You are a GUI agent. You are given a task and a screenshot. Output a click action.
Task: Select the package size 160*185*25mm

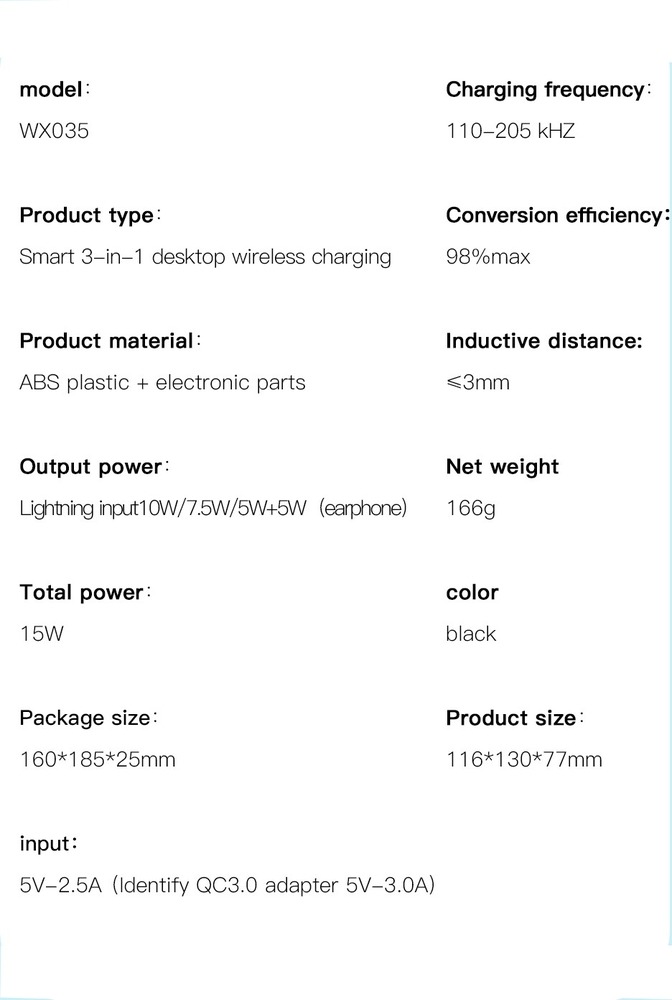point(97,759)
